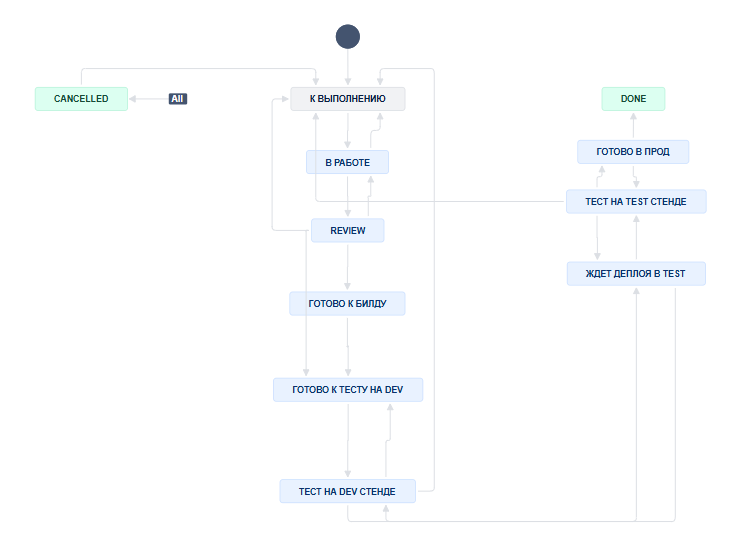Select the 'В РАБОТЕ' status node

click(x=348, y=162)
